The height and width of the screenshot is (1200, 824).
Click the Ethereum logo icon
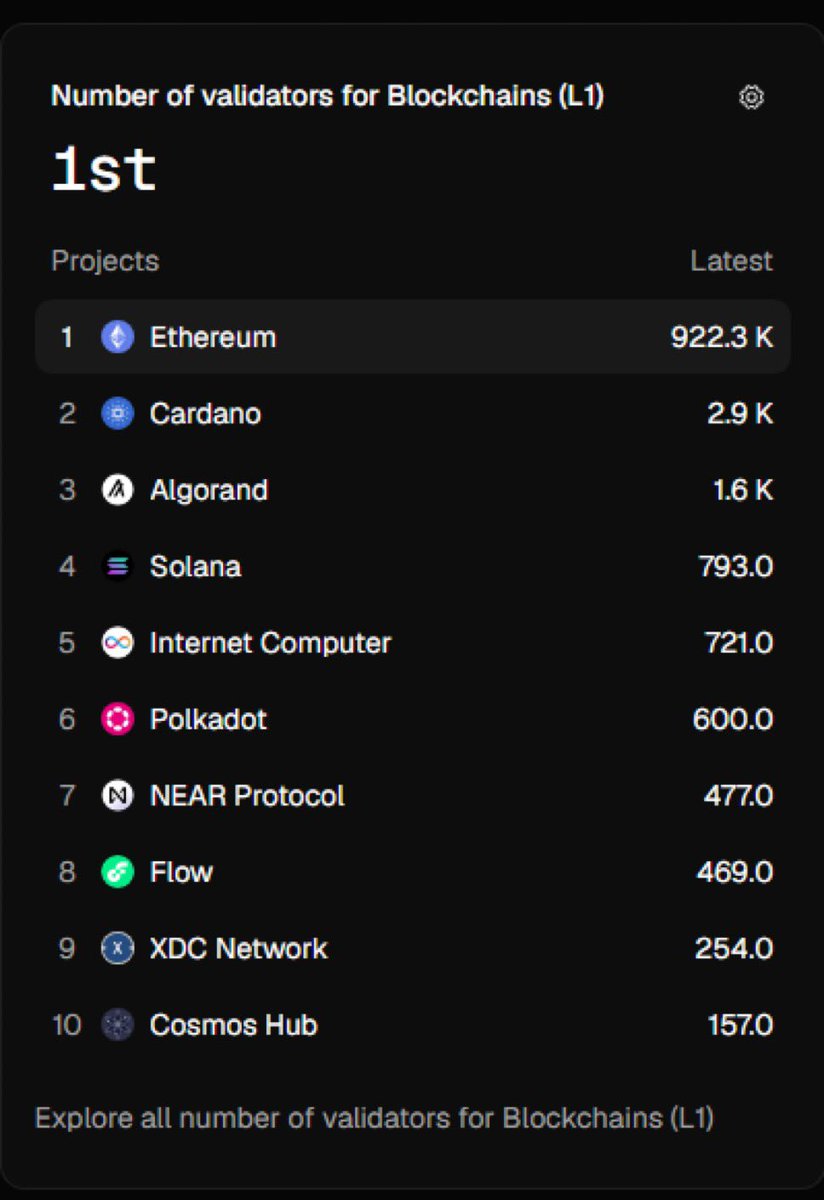coord(118,337)
